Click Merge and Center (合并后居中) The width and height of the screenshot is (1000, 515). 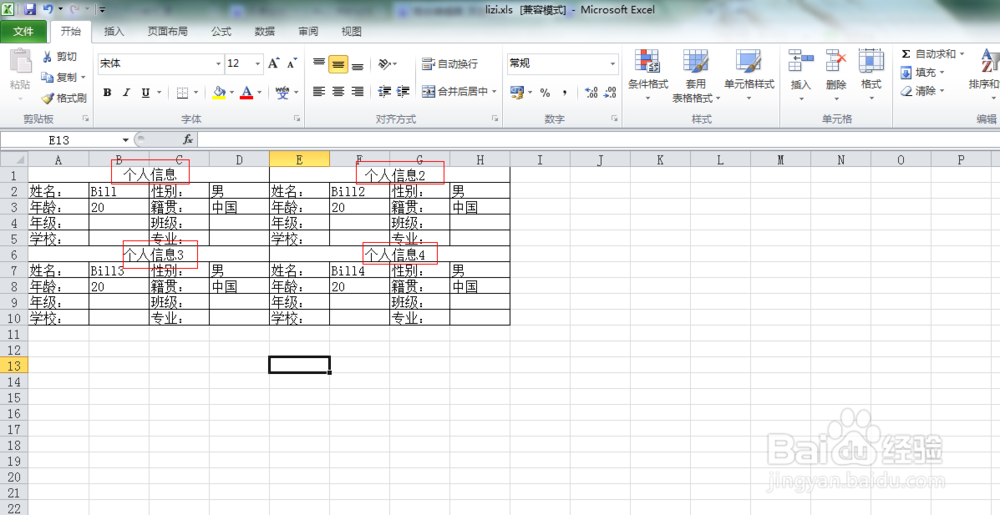[455, 92]
